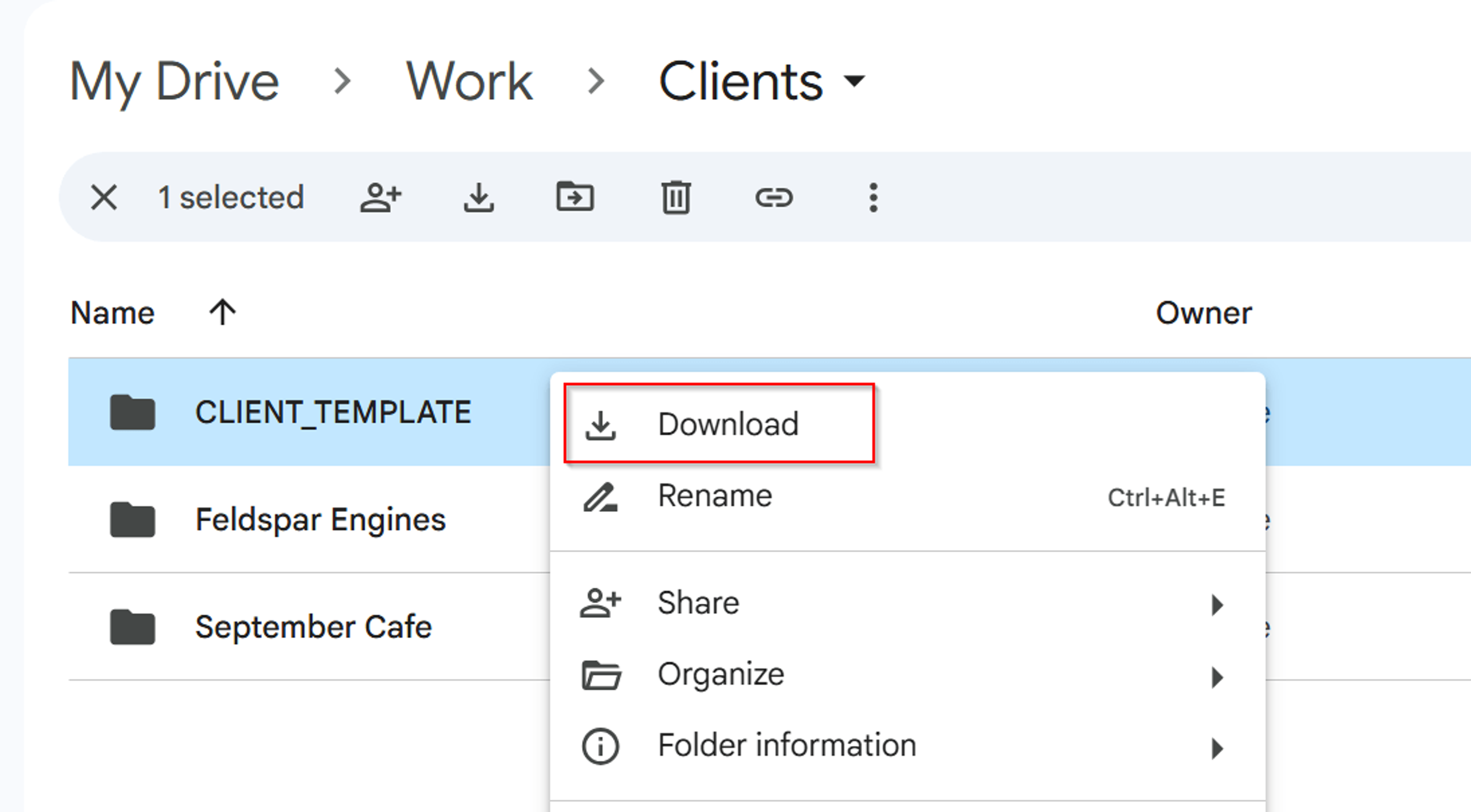
Task: Open Folder information submenu
Action: pos(907,747)
